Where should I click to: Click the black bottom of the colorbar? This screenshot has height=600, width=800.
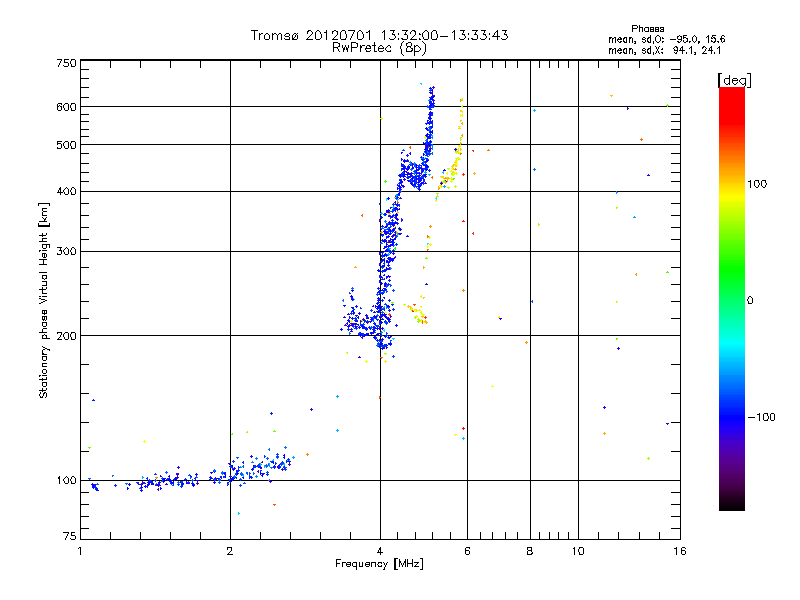pyautogui.click(x=732, y=503)
